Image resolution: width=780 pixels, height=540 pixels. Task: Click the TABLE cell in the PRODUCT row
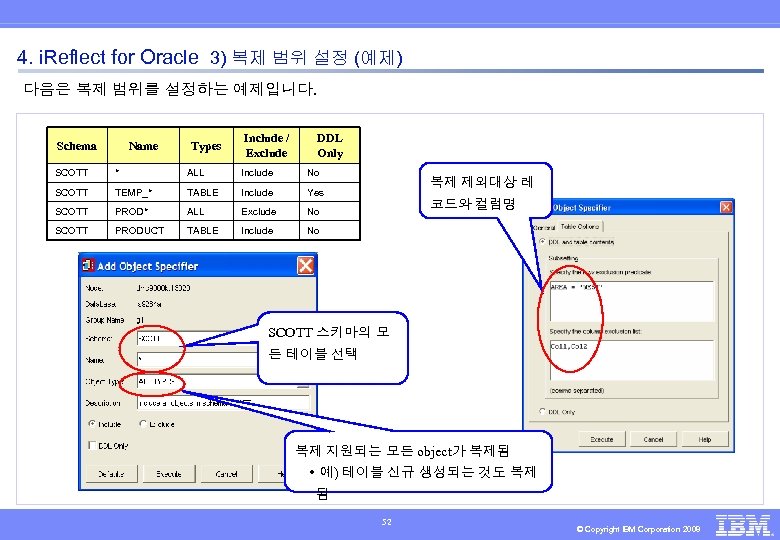tap(206, 231)
